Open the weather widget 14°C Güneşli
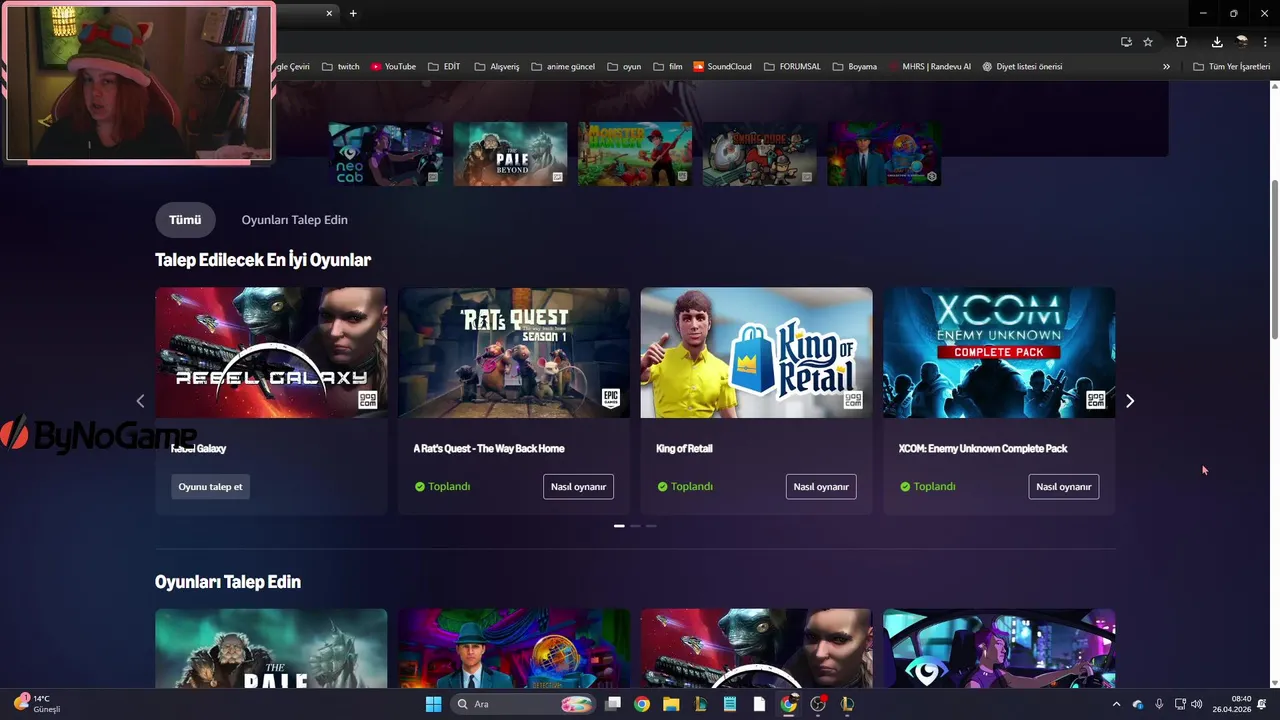1280x720 pixels. (x=38, y=704)
